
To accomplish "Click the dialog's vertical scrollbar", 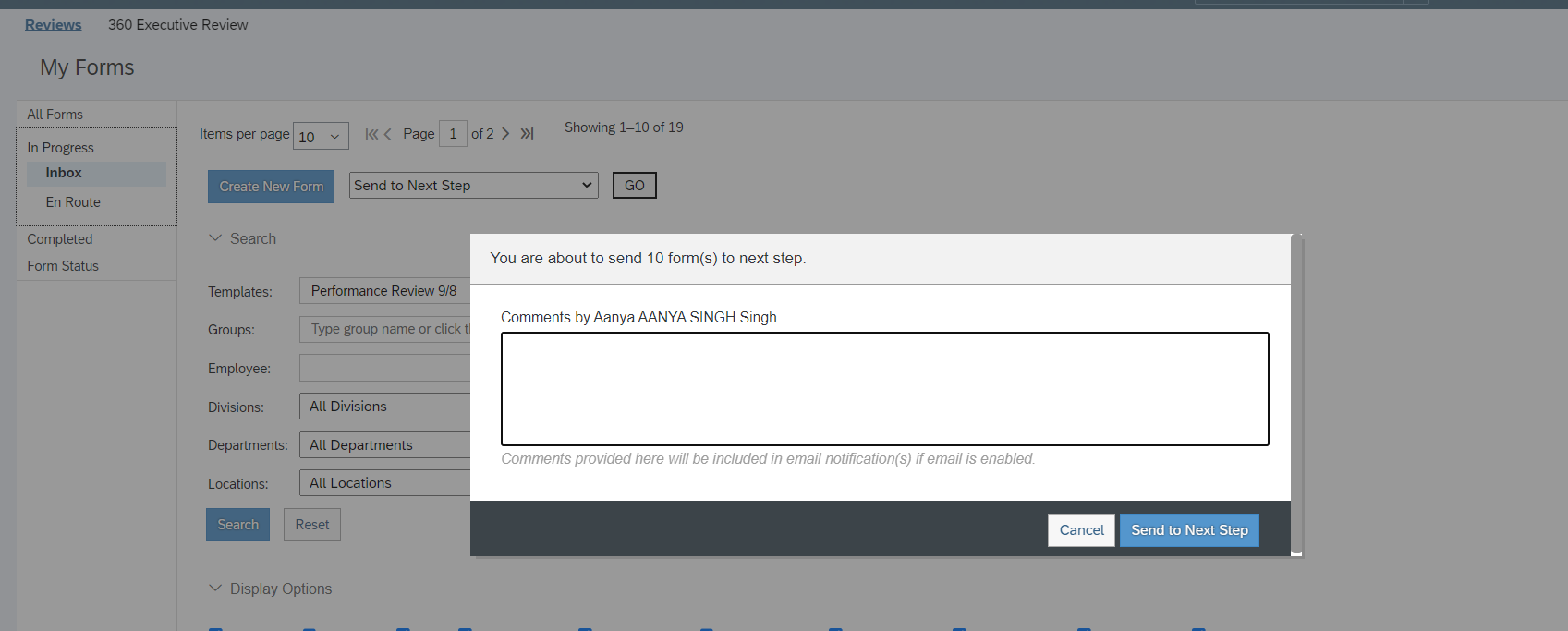I will pyautogui.click(x=1297, y=394).
